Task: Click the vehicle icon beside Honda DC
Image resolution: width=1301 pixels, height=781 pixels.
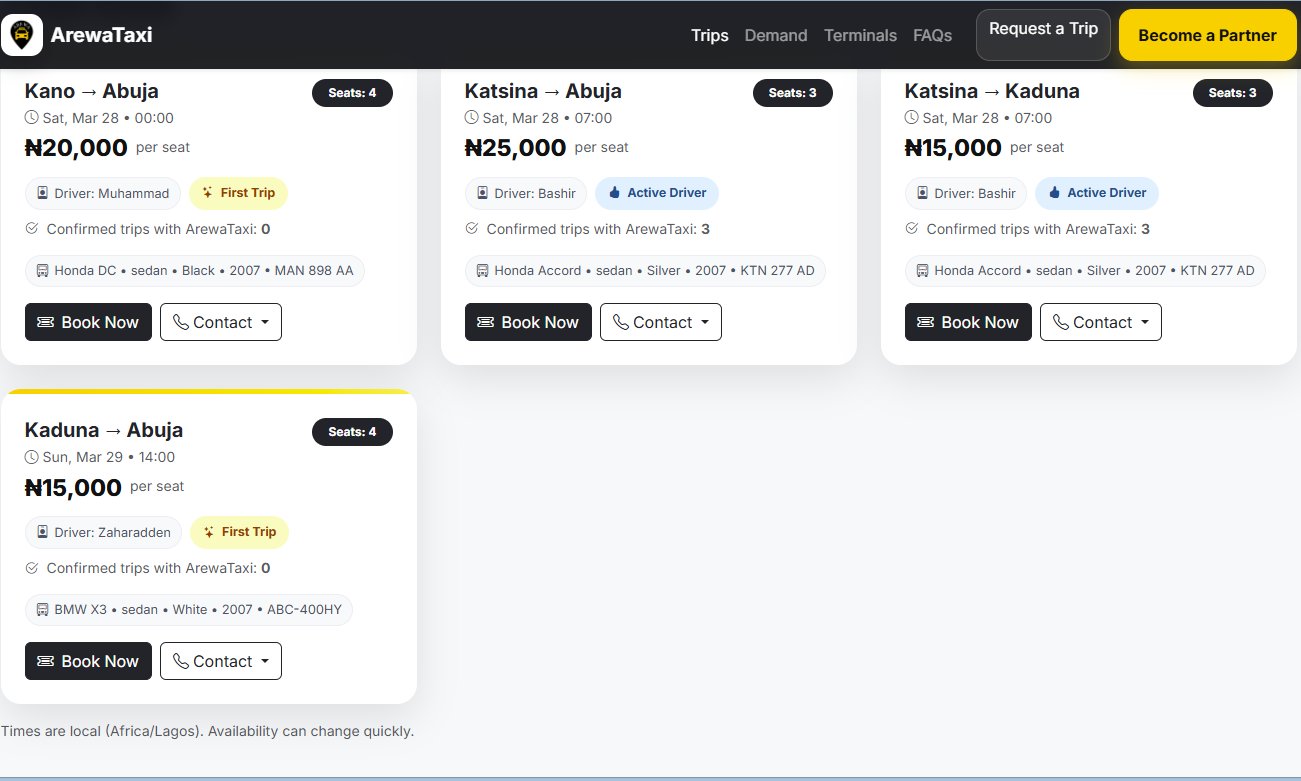Action: [x=43, y=271]
